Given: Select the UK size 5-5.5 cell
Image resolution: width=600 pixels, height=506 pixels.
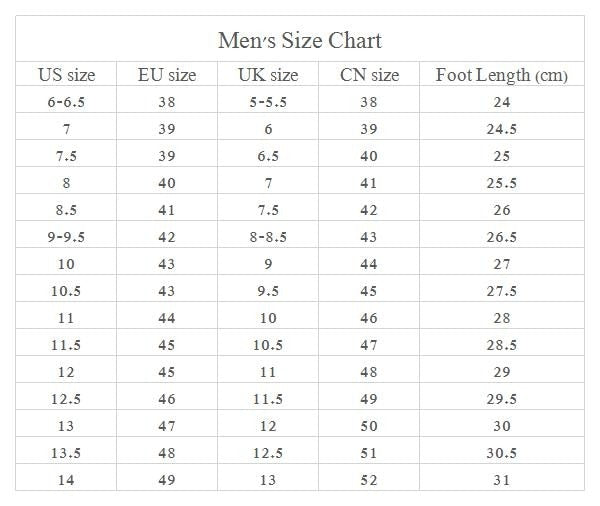Looking at the screenshot, I should 268,102.
